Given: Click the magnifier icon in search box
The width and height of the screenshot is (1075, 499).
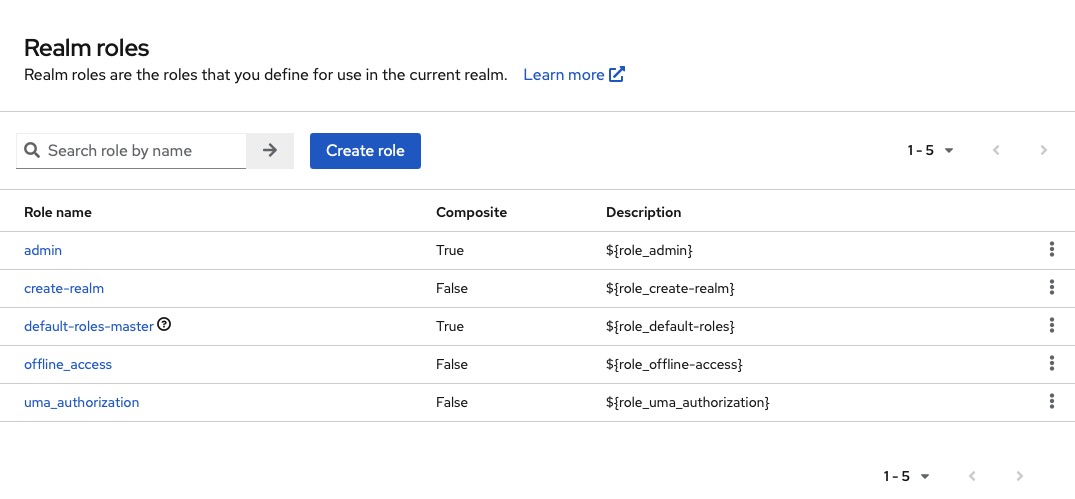Looking at the screenshot, I should pos(32,151).
